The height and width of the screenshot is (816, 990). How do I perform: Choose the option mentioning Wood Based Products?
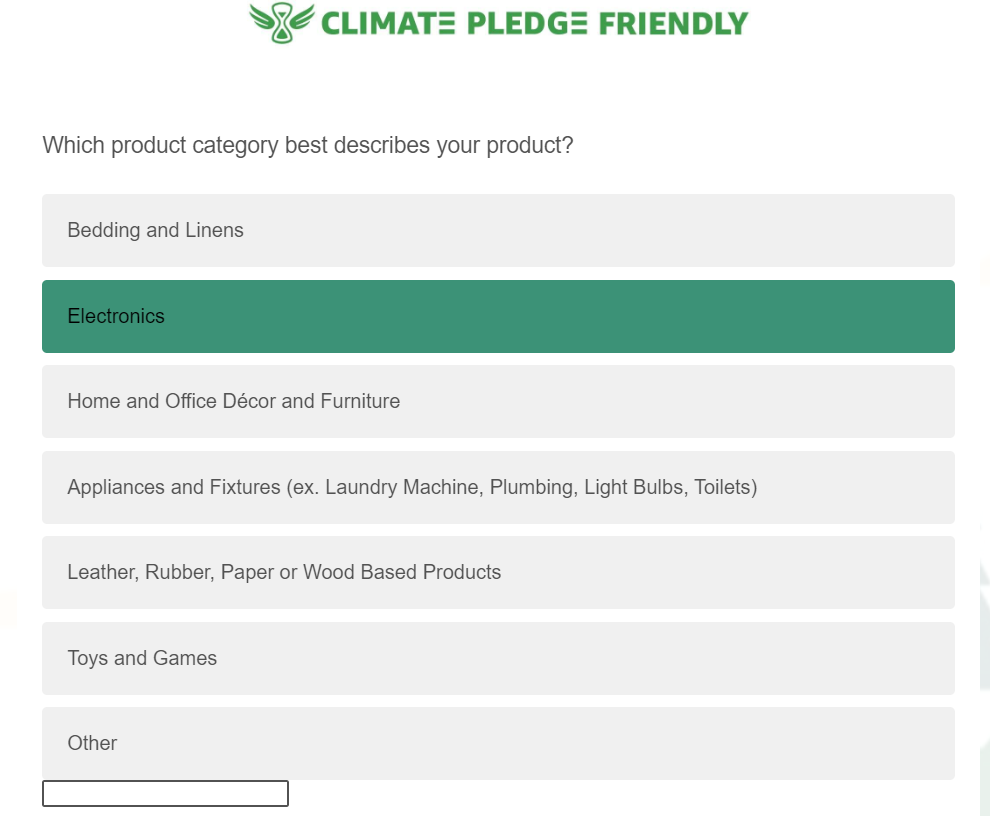tap(498, 573)
